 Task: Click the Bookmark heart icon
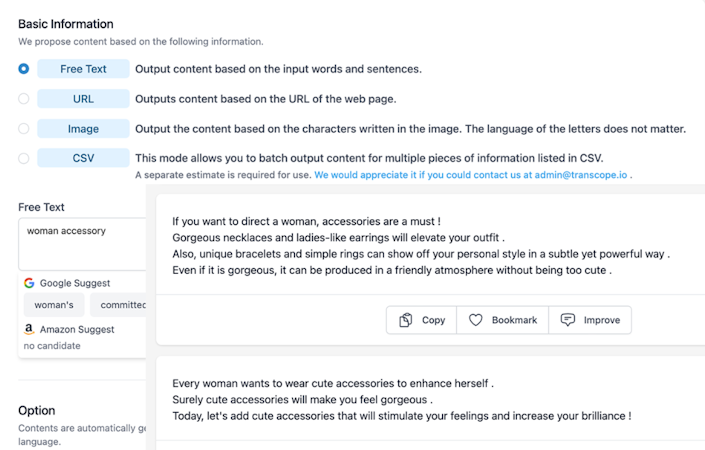click(x=476, y=320)
